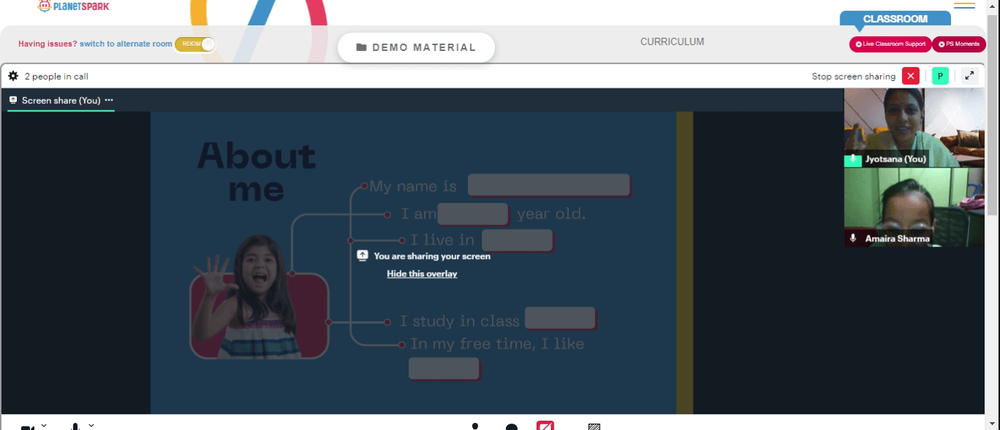
Task: Toggle the alternate ROOM switch
Action: click(195, 44)
